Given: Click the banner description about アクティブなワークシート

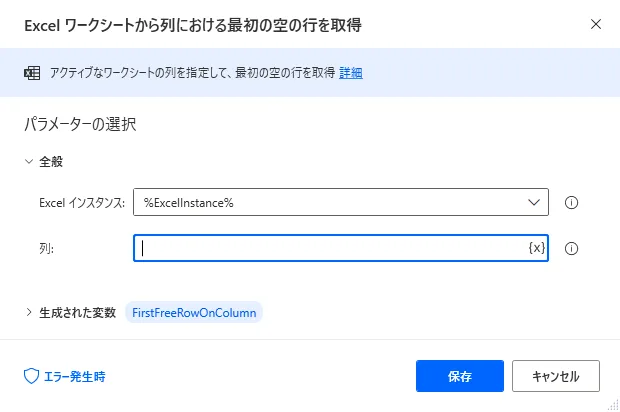Looking at the screenshot, I should pyautogui.click(x=192, y=73).
